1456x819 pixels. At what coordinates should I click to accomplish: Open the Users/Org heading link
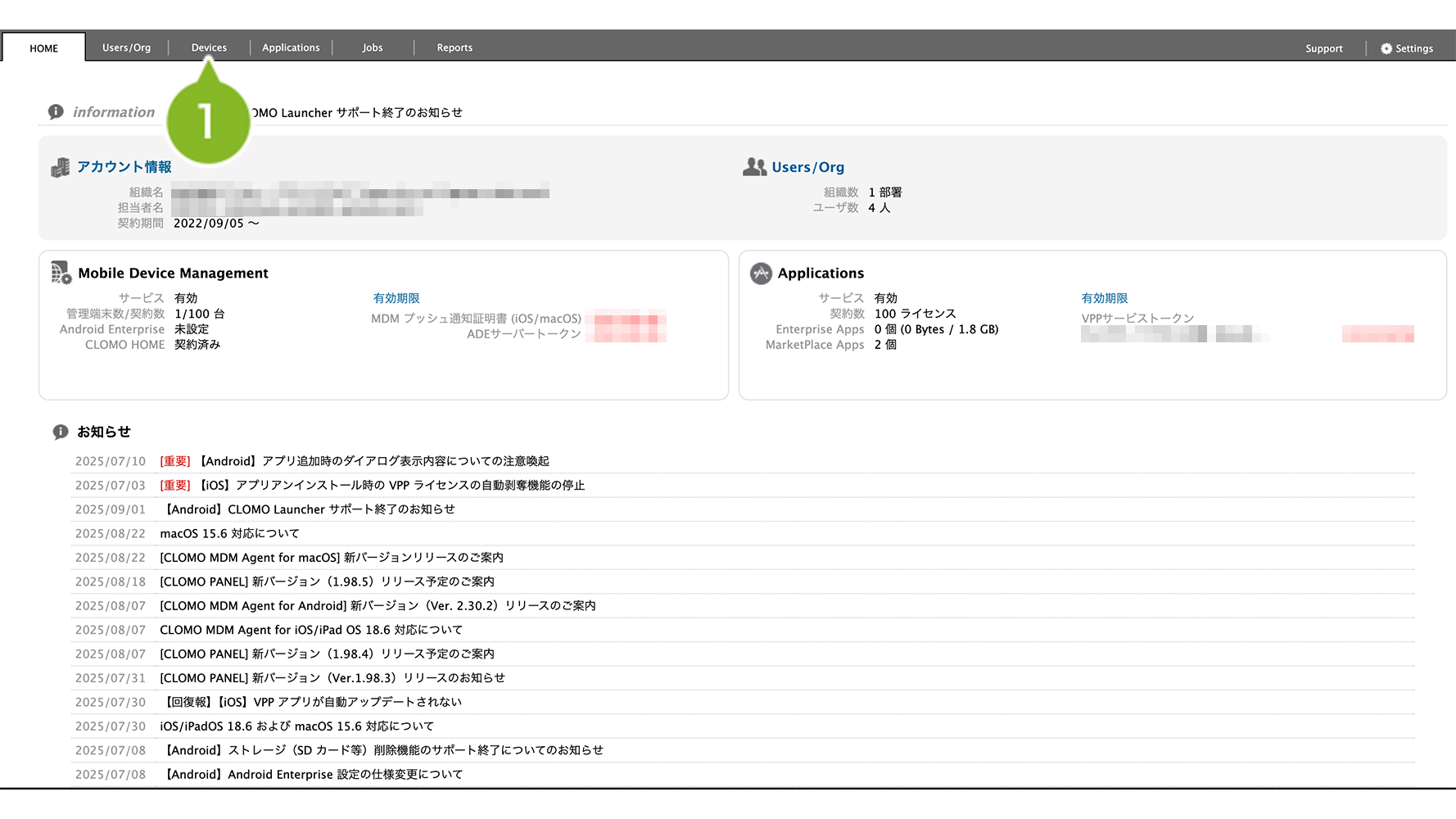tap(807, 167)
